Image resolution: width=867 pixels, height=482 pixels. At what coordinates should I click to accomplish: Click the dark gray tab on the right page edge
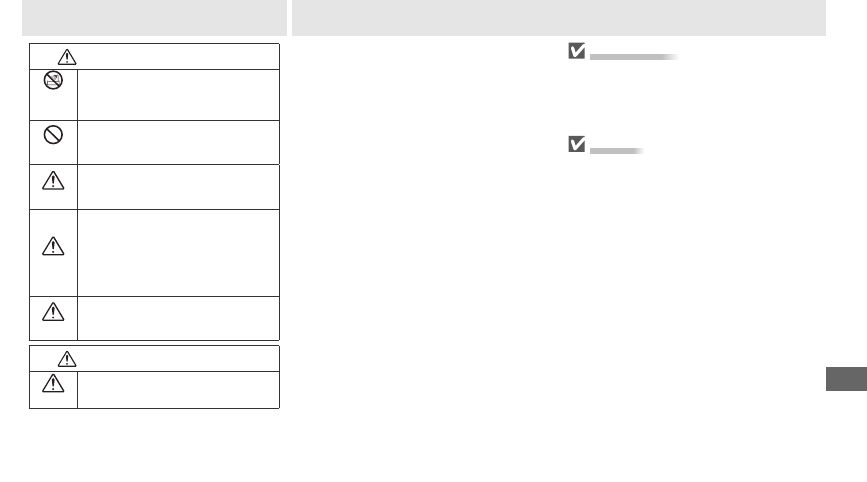pyautogui.click(x=847, y=379)
